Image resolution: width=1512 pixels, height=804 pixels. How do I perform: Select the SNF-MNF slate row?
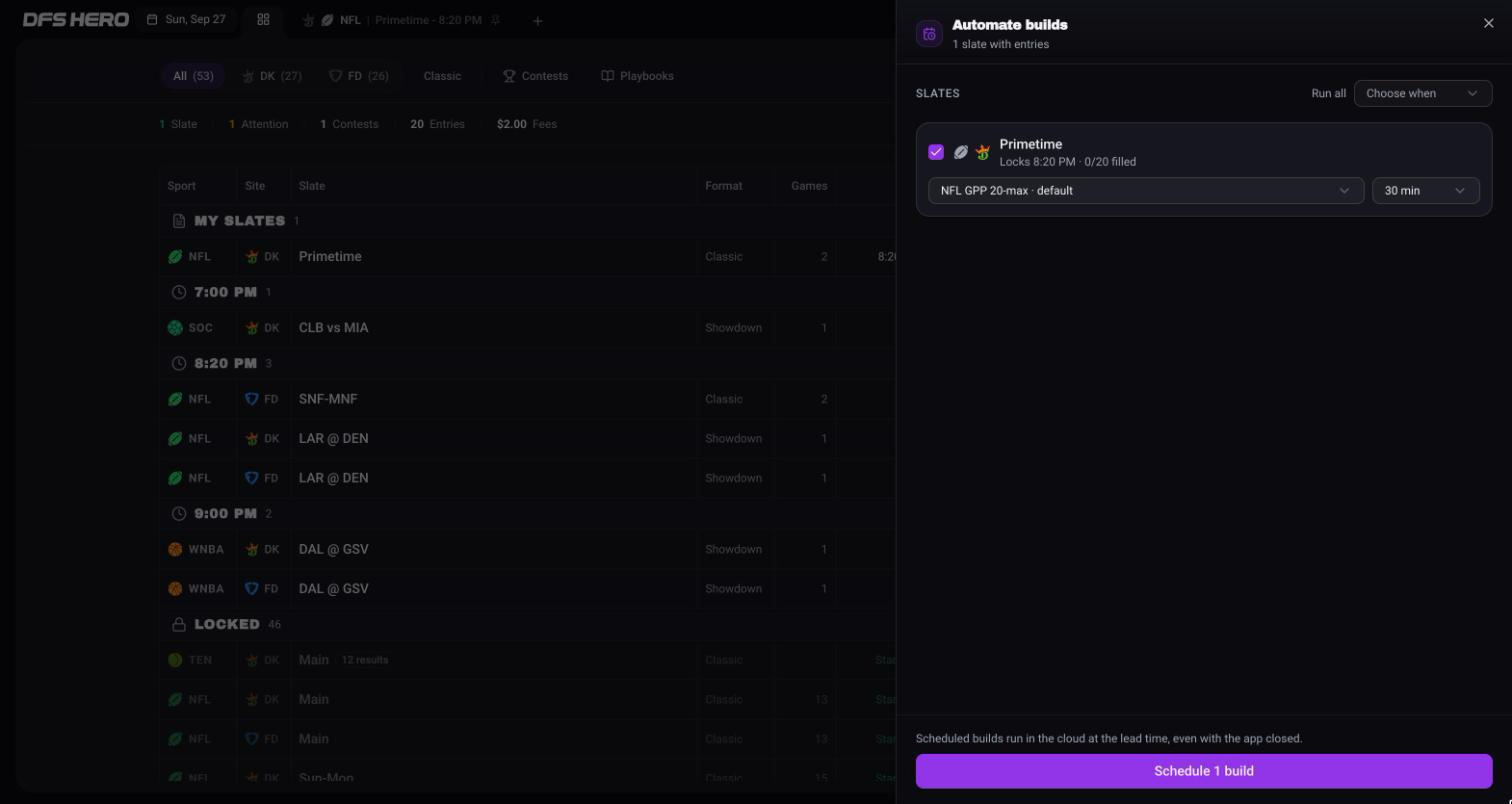pos(528,399)
